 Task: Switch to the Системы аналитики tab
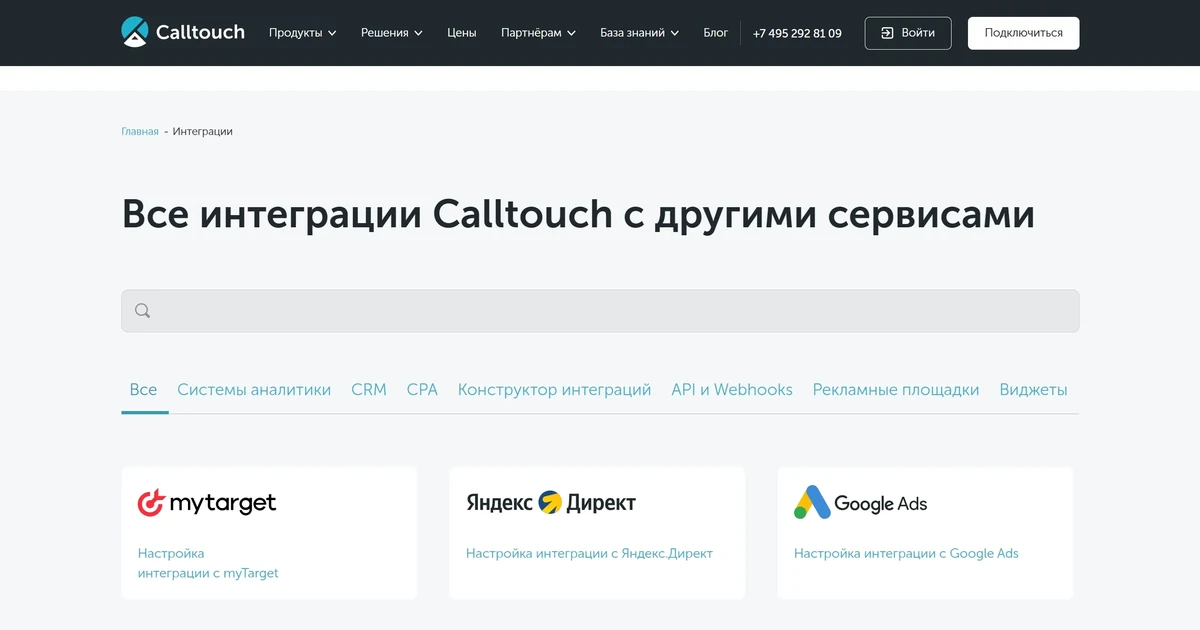(254, 390)
